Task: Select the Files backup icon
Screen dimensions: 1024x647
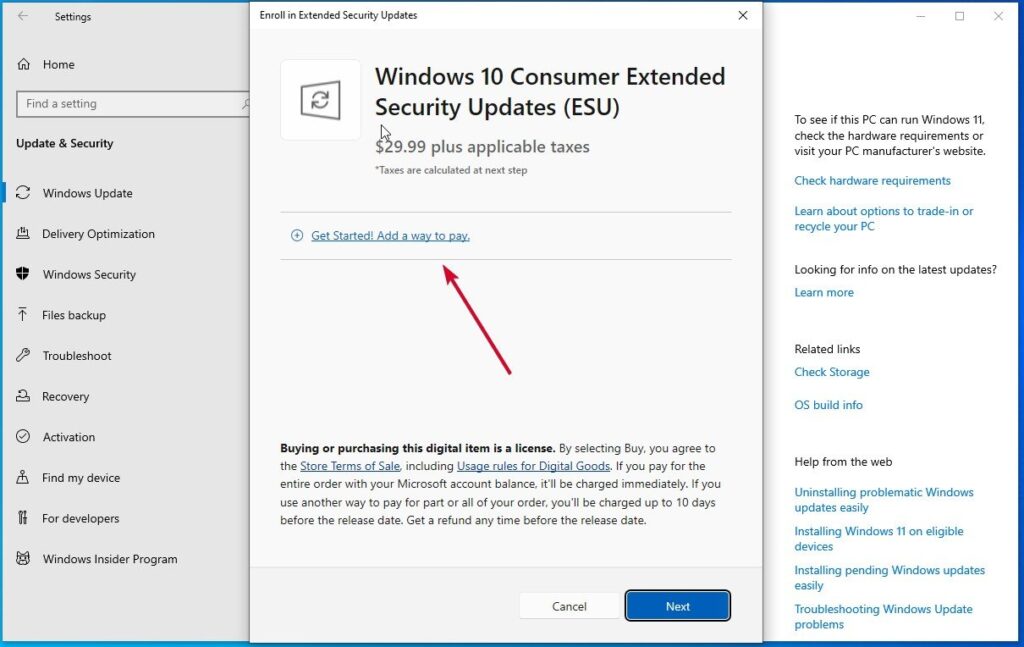Action: click(22, 315)
